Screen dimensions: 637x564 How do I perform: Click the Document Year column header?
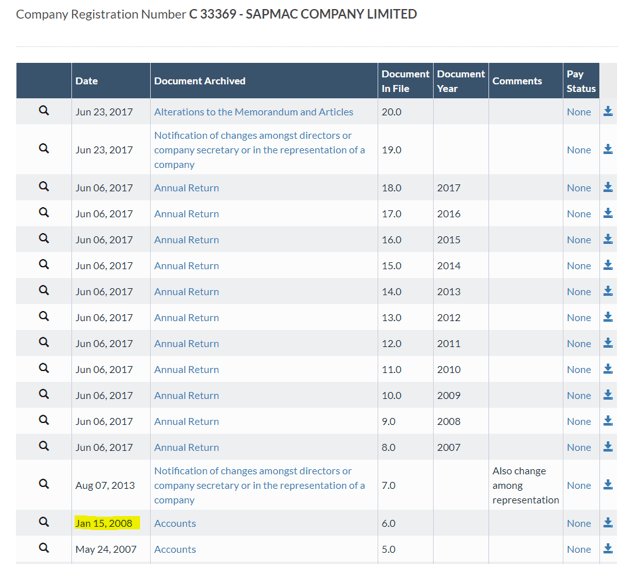461,81
